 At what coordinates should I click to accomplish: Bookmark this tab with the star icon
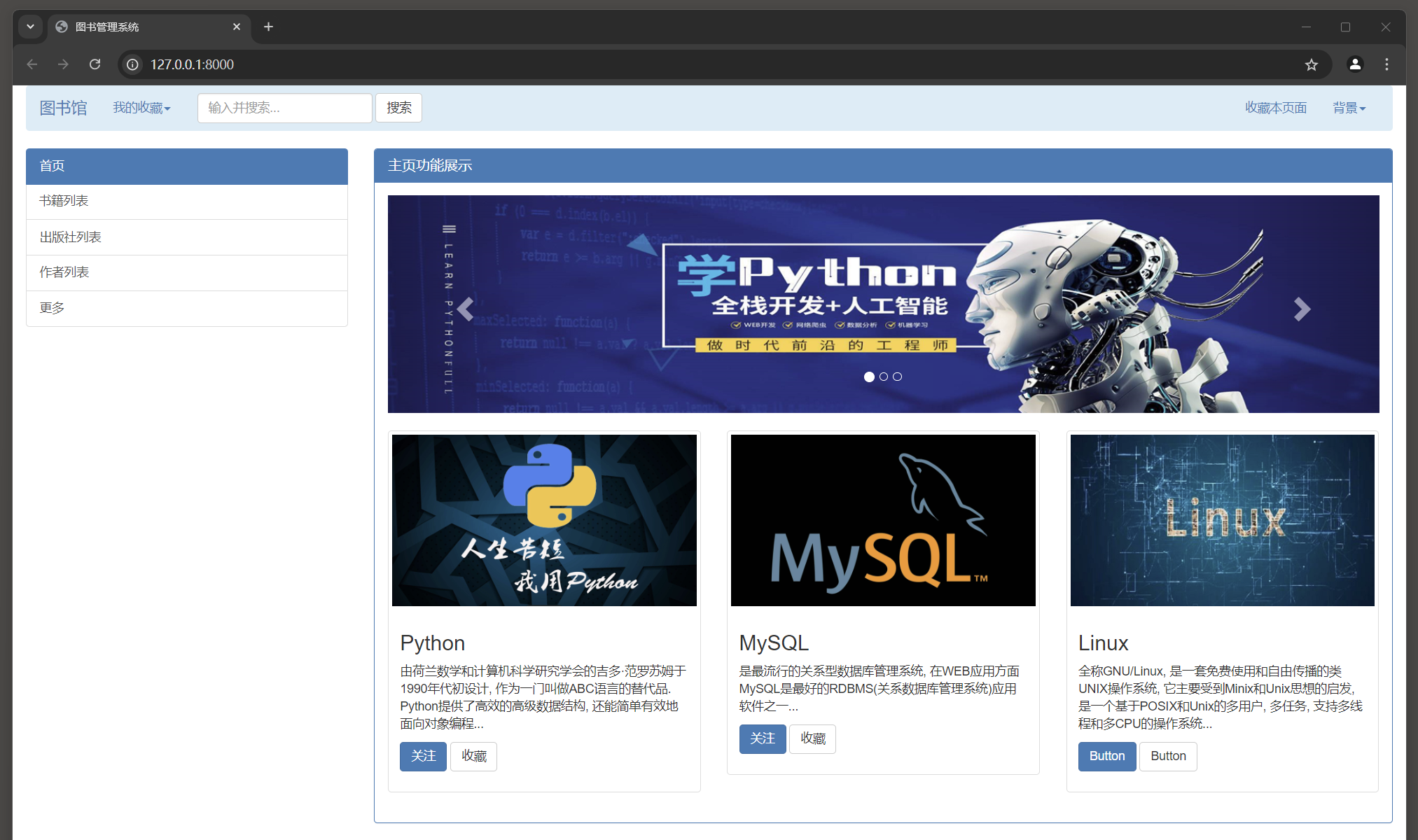tap(1312, 64)
